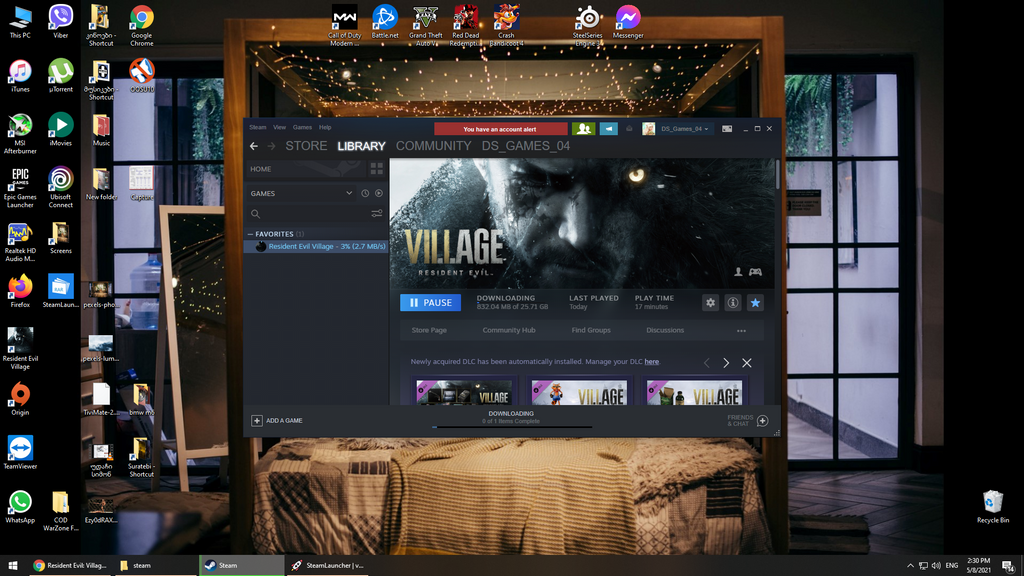Click the library search field

click(x=307, y=214)
